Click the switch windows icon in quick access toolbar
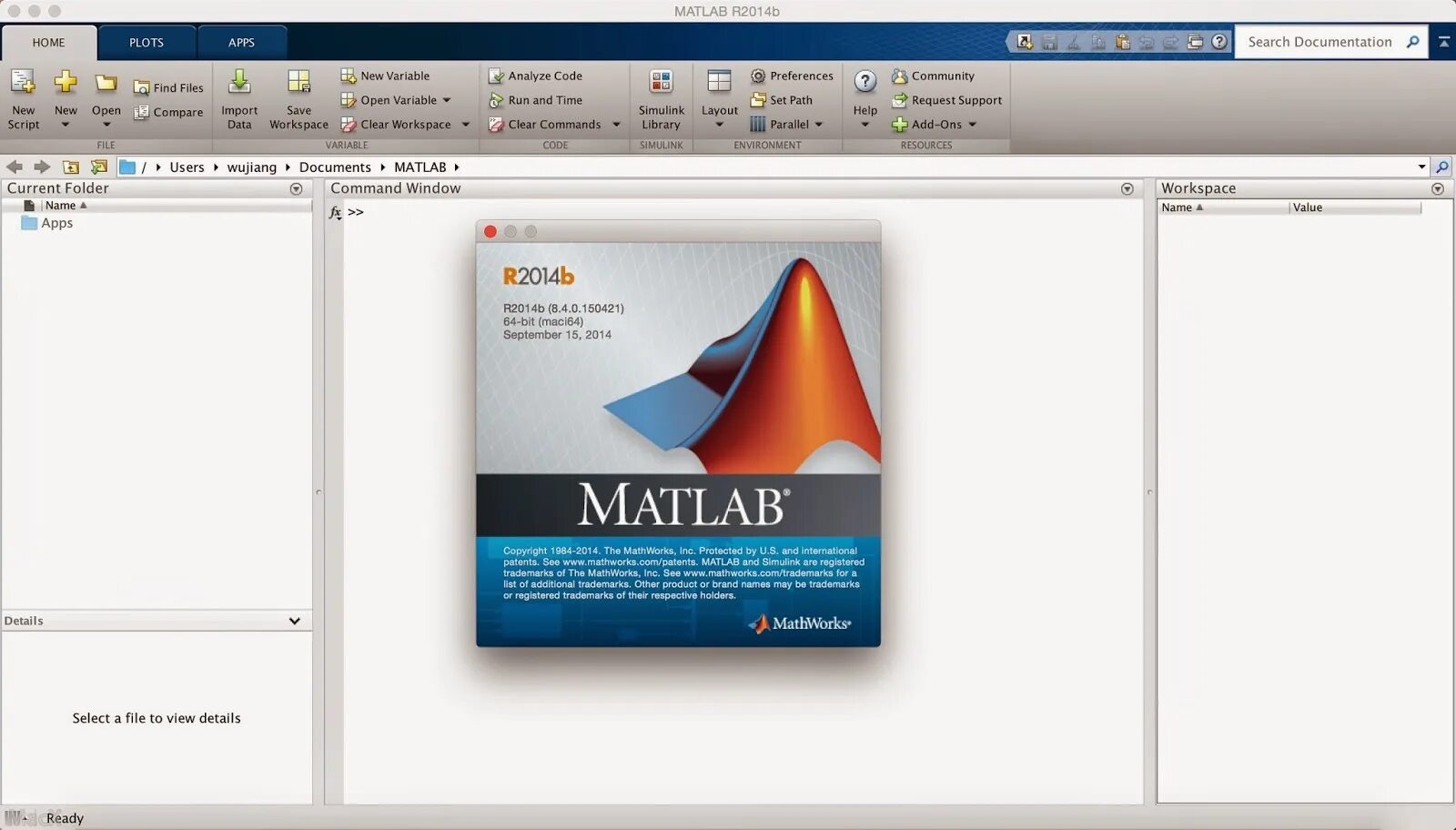 click(1195, 42)
